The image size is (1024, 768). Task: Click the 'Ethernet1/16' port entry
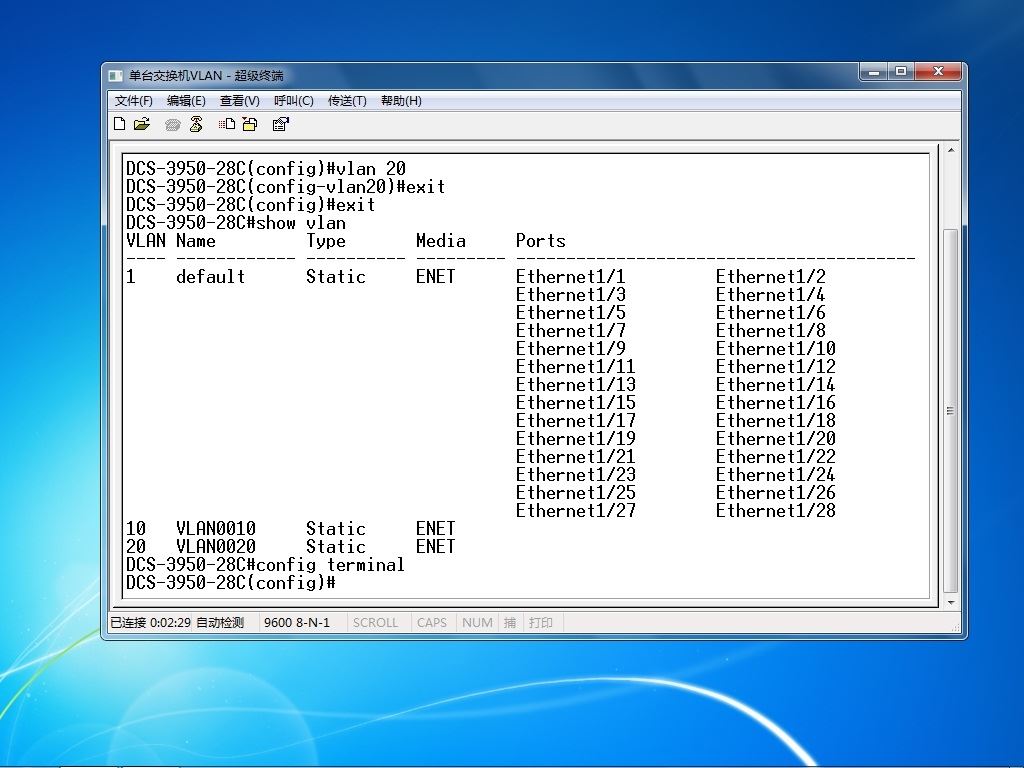776,403
